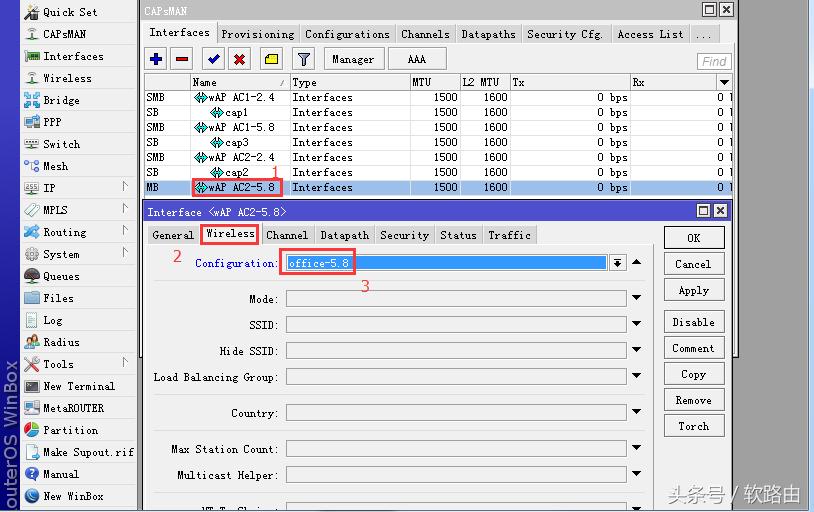Collapse the Configuration field with up arrow
Screen dimensions: 814x512
637,262
